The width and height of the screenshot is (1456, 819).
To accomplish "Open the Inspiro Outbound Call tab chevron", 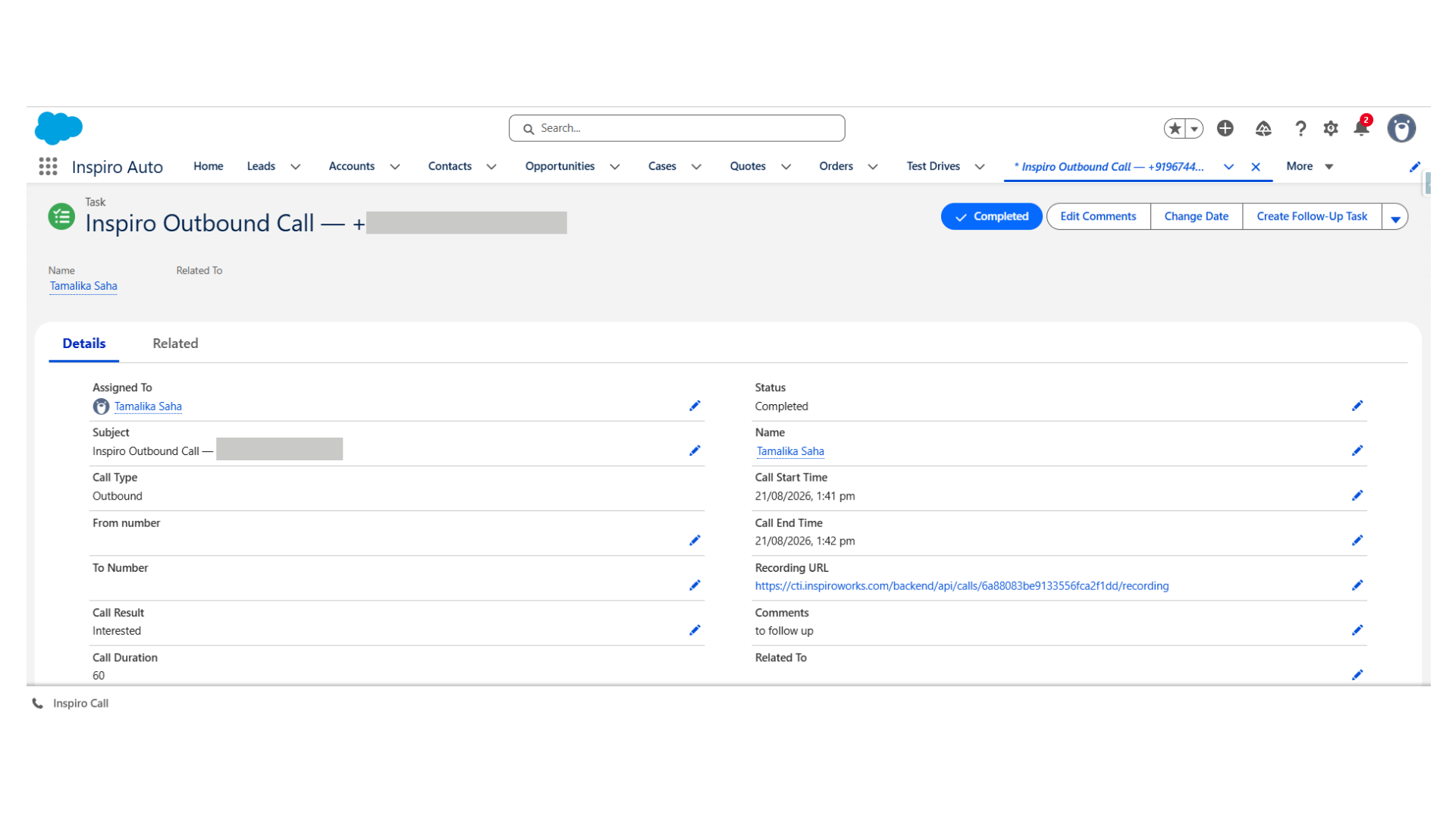I will (1228, 167).
